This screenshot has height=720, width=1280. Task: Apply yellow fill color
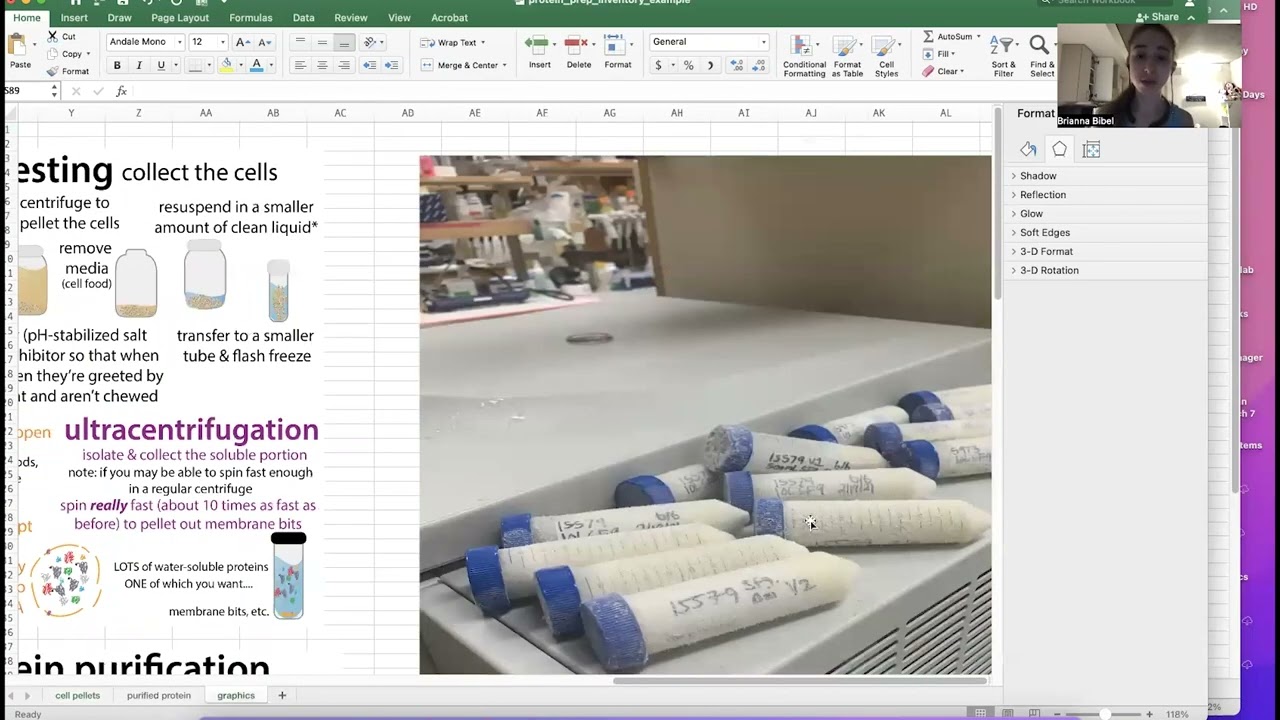coord(227,65)
